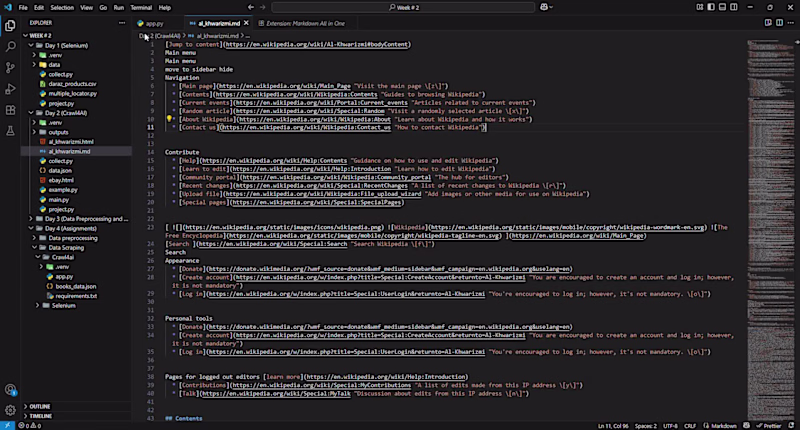Click UTF-8 encoding in status bar
This screenshot has height=430, width=800.
670,426
